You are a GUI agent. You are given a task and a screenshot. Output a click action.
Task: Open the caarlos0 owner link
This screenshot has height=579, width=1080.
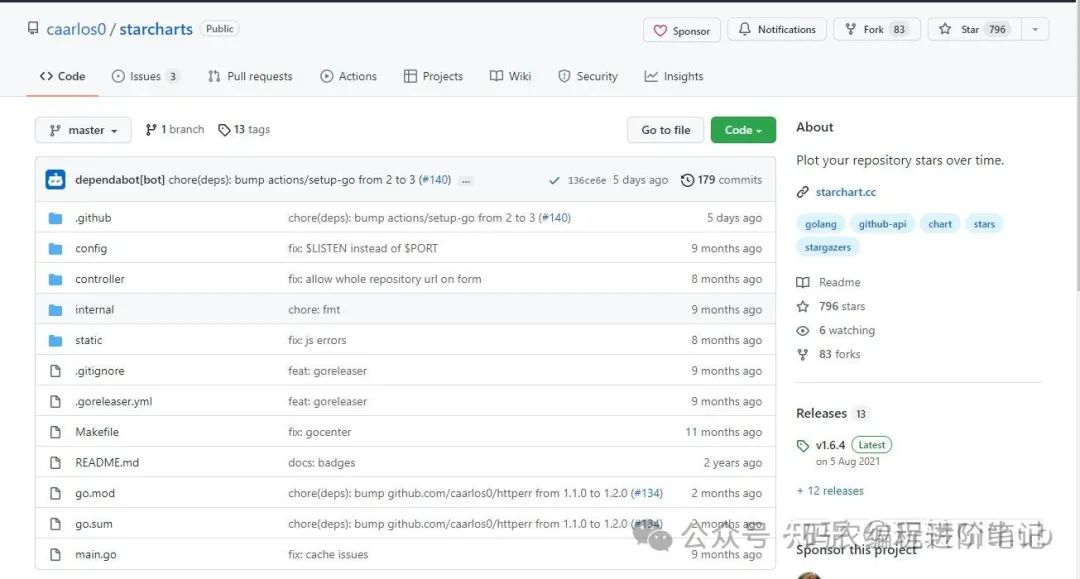(x=76, y=29)
